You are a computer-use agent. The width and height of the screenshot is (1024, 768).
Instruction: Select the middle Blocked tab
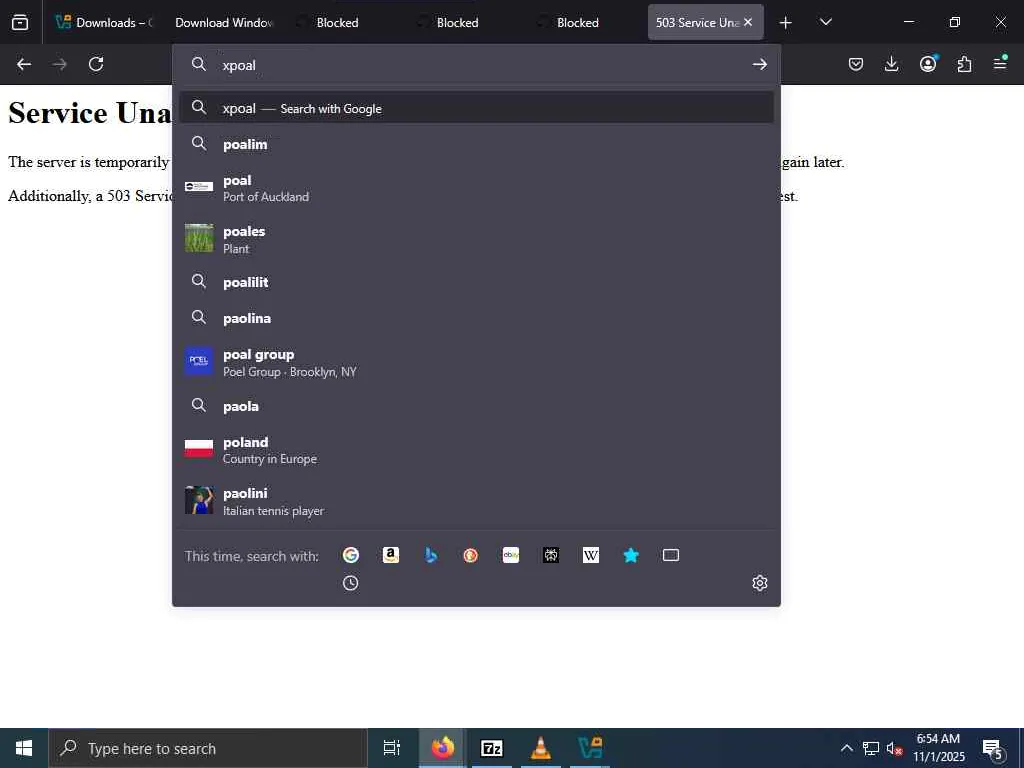457,23
